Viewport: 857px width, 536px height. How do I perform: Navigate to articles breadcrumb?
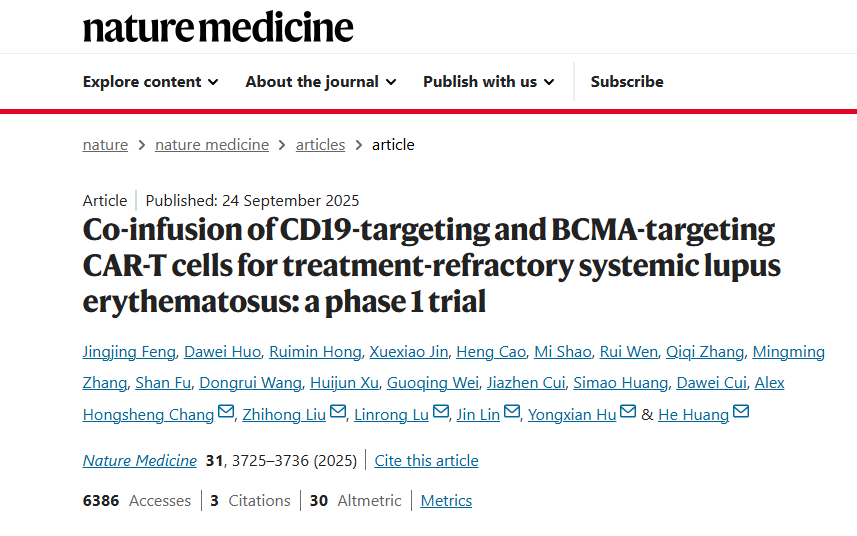pos(320,145)
